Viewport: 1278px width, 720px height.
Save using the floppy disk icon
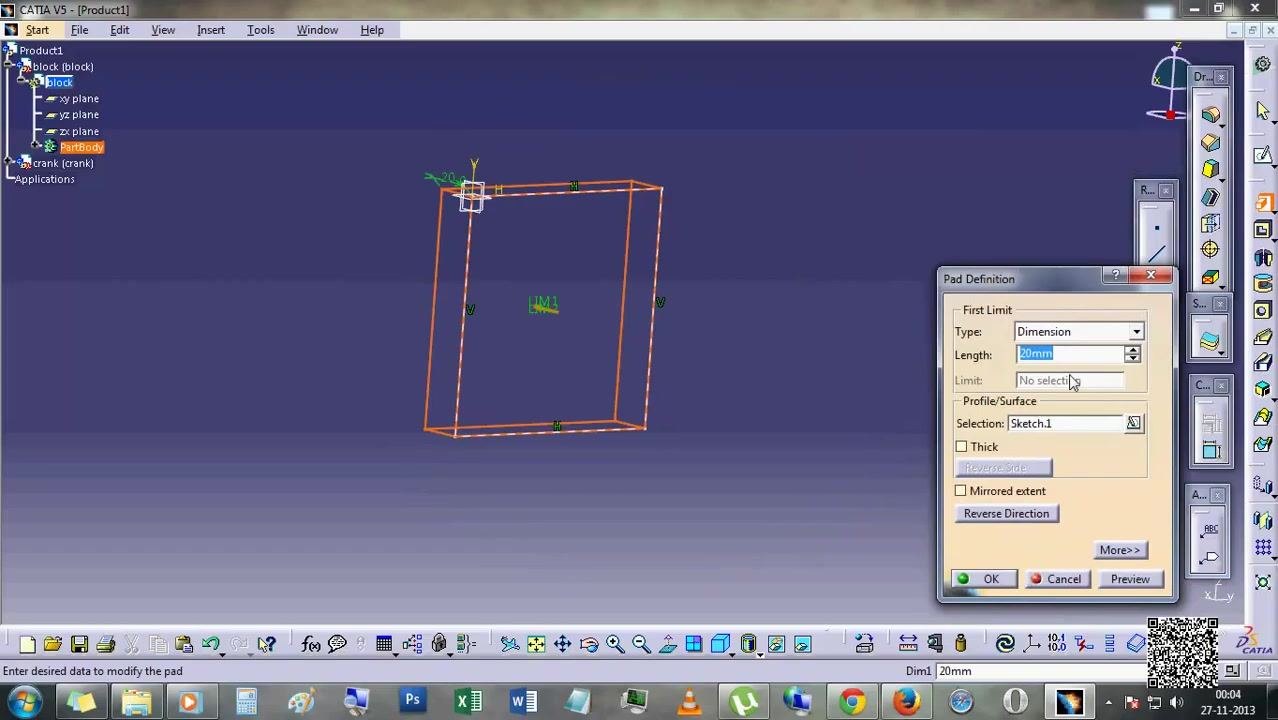[x=79, y=644]
